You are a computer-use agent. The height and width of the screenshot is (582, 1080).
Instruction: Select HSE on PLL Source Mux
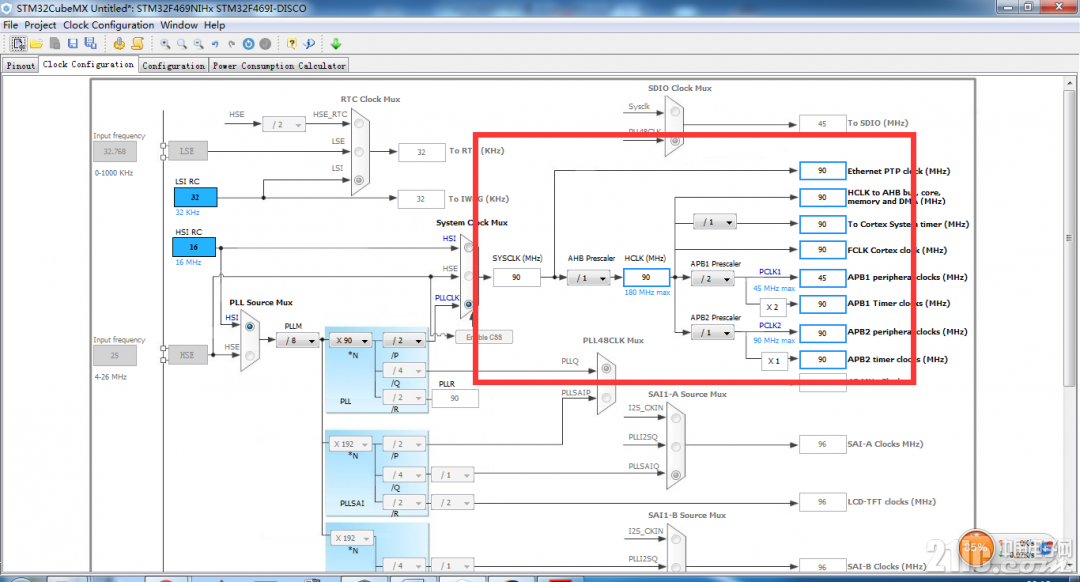pyautogui.click(x=249, y=355)
